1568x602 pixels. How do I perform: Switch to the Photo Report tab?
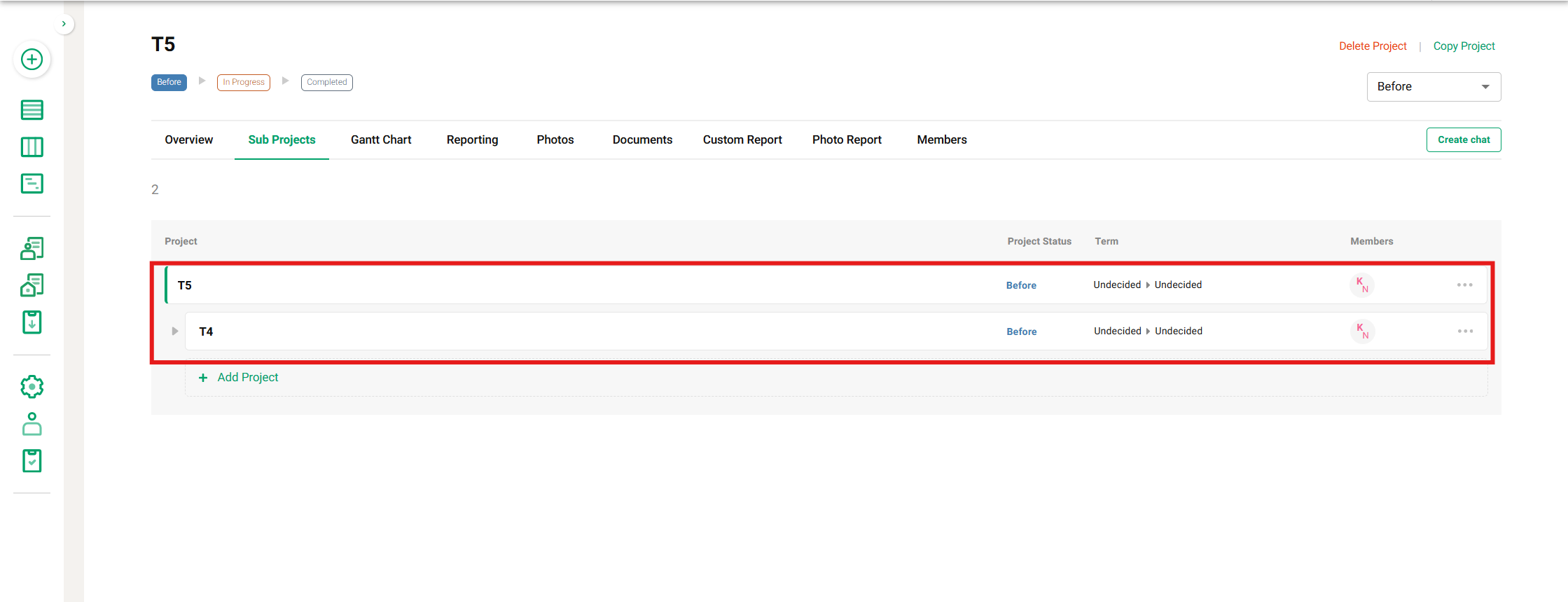846,140
